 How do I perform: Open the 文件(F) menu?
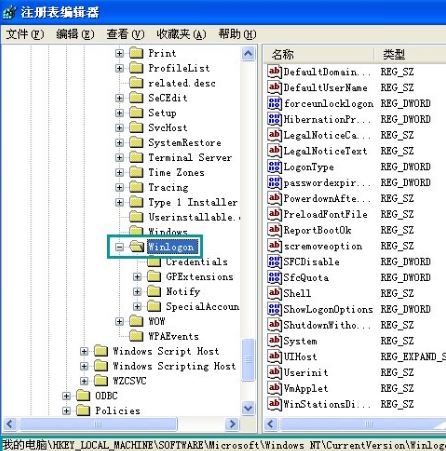25,34
